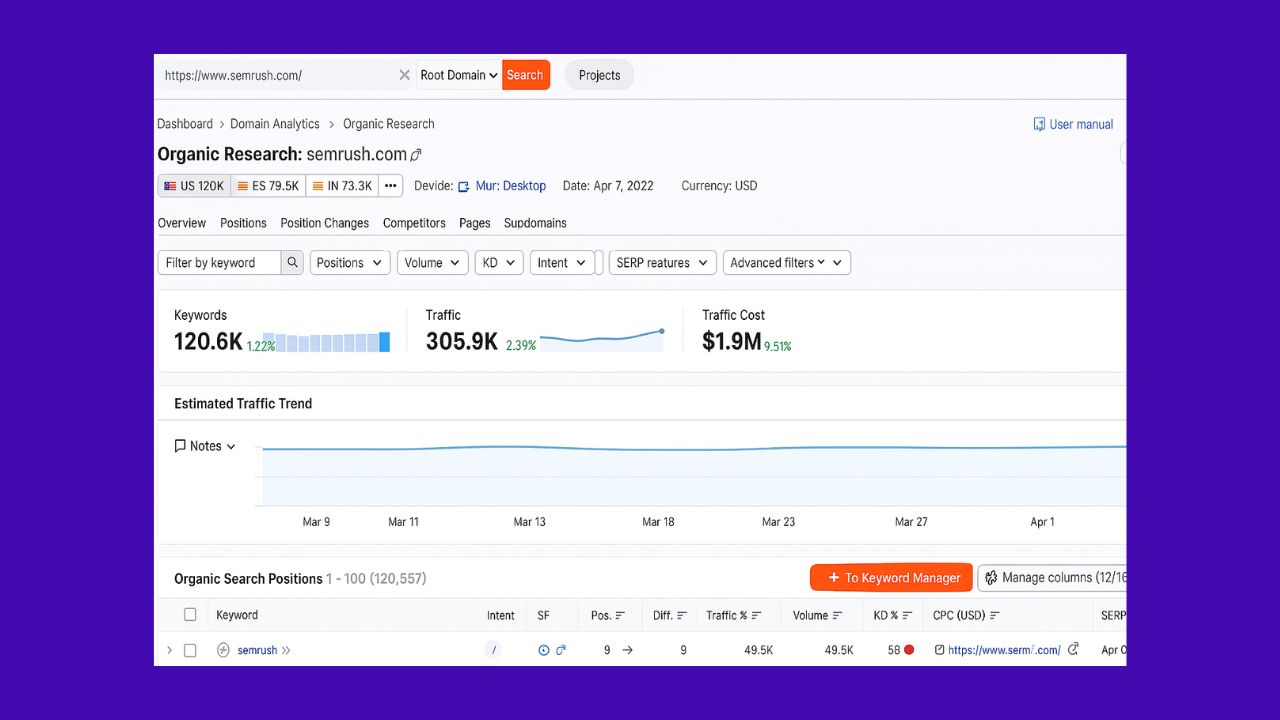Viewport: 1280px width, 720px height.
Task: Click the Projects button
Action: (599, 75)
